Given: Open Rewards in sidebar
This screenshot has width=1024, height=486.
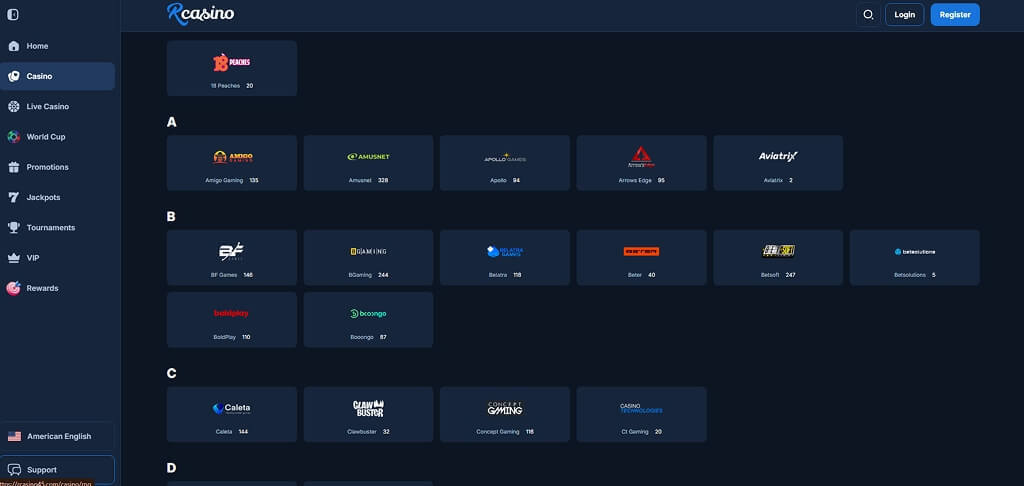Looking at the screenshot, I should coord(57,288).
